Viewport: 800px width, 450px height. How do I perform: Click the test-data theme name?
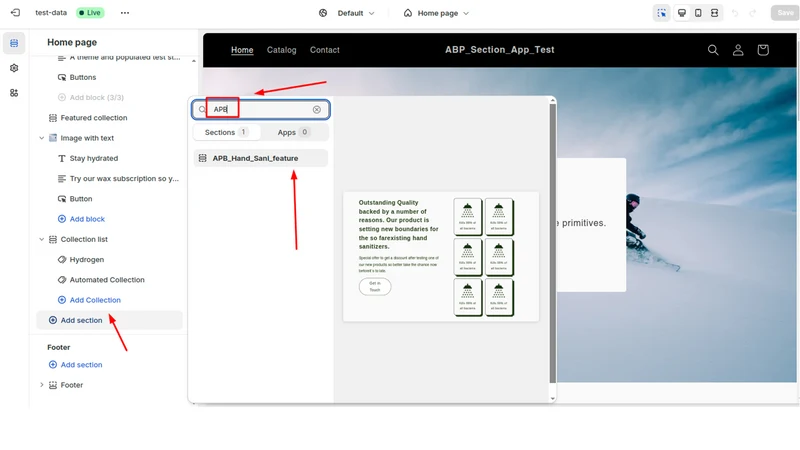pos(51,13)
